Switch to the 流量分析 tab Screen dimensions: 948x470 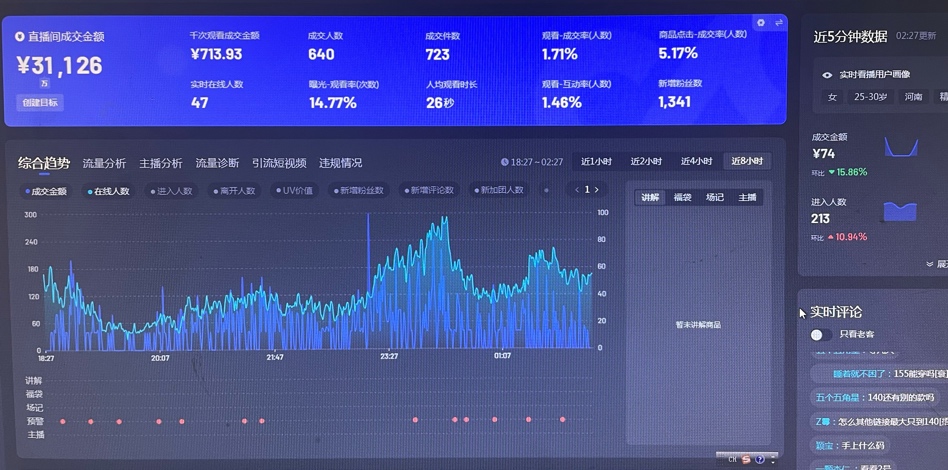pos(104,163)
